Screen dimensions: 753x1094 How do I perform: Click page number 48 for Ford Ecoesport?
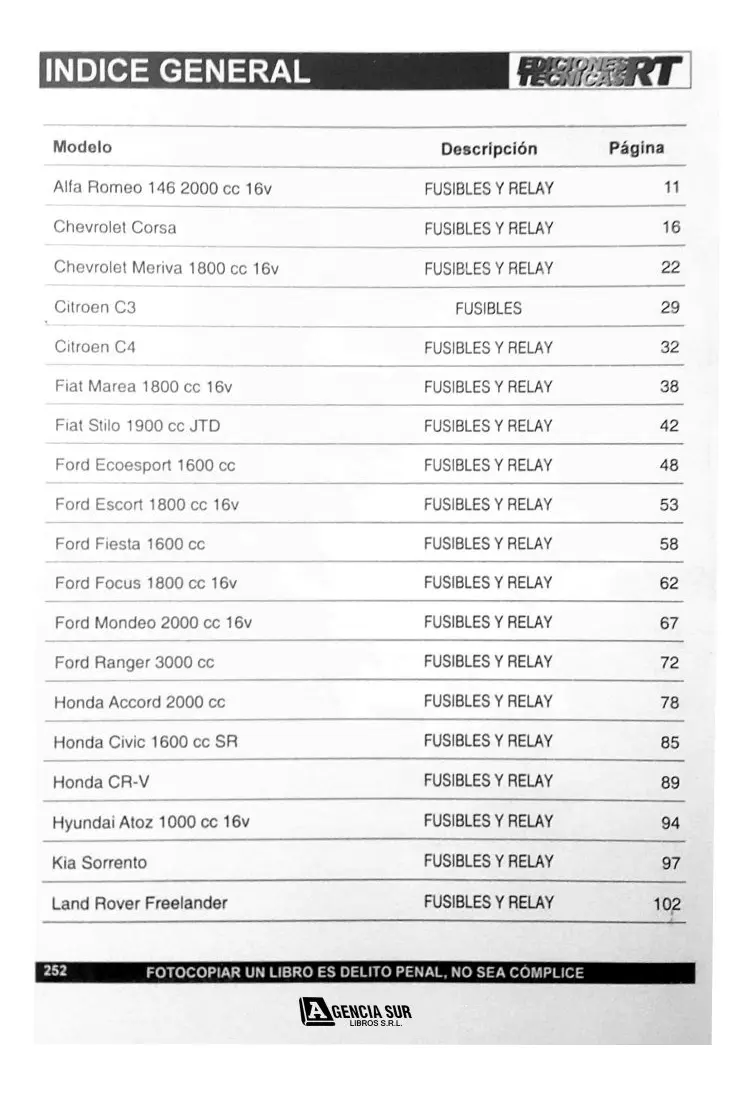click(669, 465)
